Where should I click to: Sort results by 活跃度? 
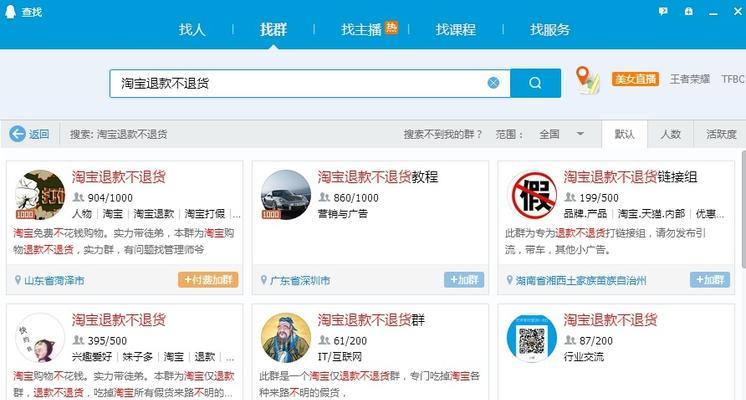click(721, 135)
